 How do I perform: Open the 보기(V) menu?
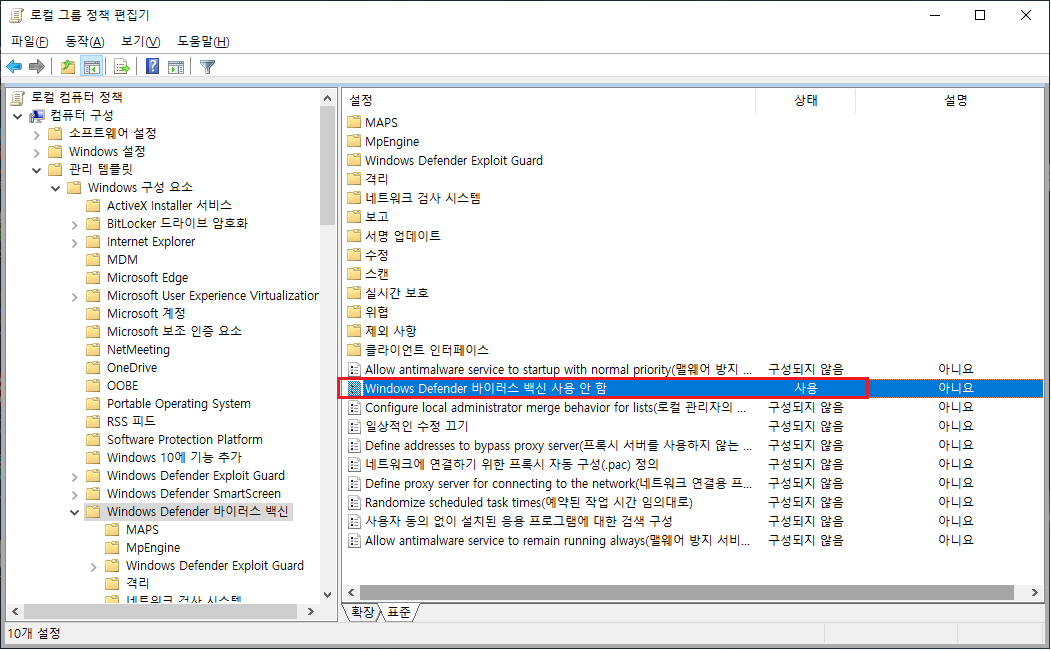point(140,42)
